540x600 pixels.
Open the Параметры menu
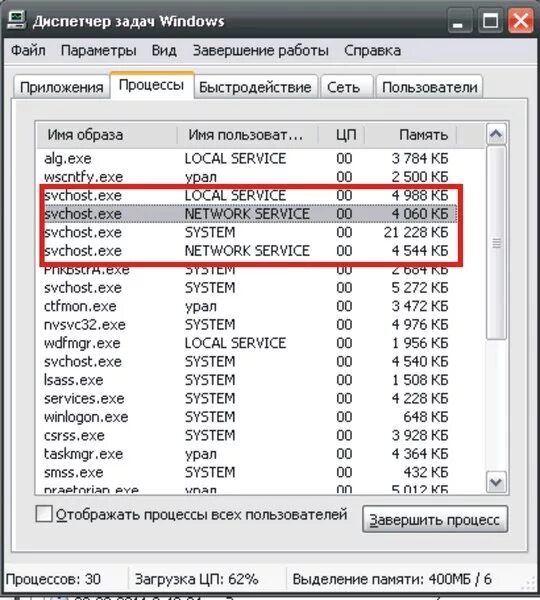coord(98,51)
